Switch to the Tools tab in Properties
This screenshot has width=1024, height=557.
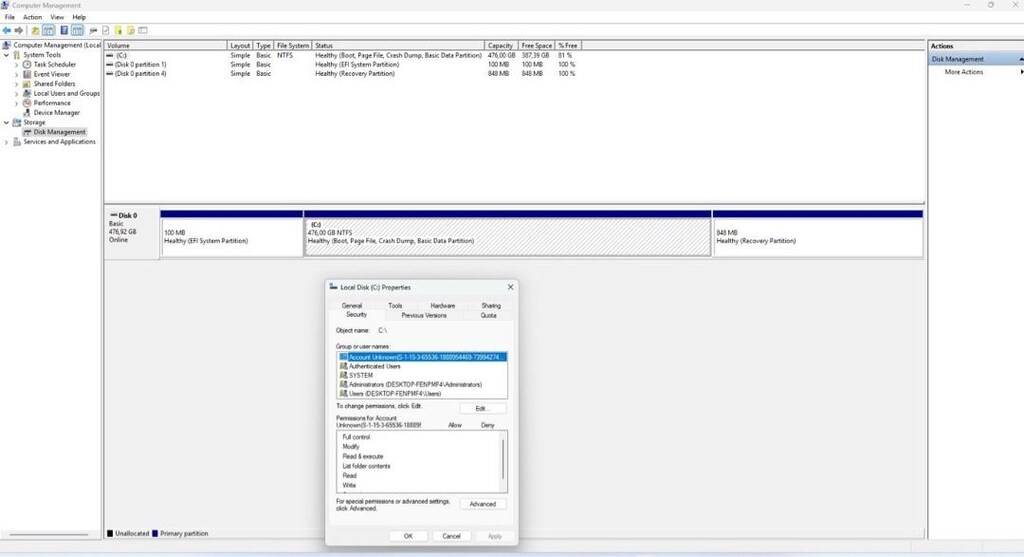(x=395, y=306)
